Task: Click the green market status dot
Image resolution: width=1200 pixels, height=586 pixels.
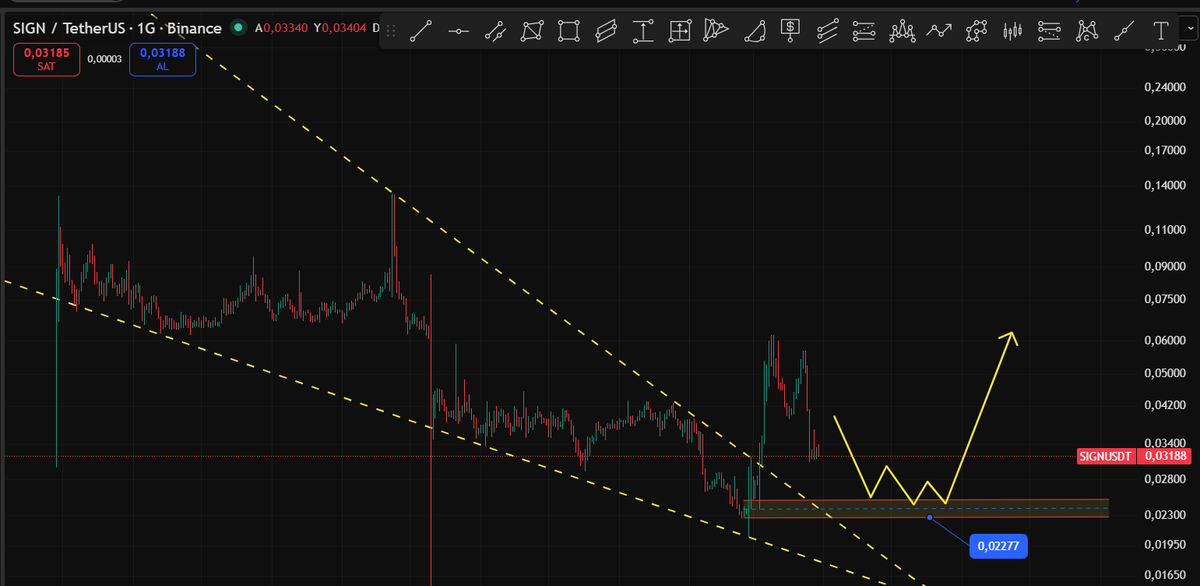Action: (240, 28)
